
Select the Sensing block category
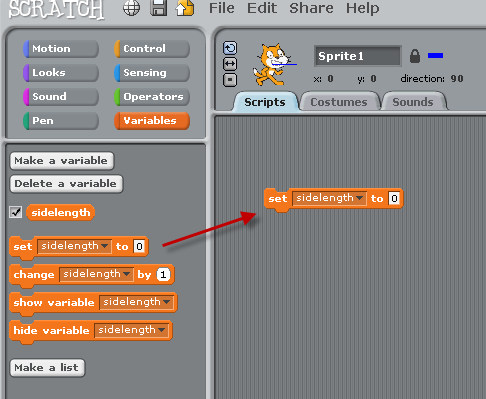(x=152, y=73)
